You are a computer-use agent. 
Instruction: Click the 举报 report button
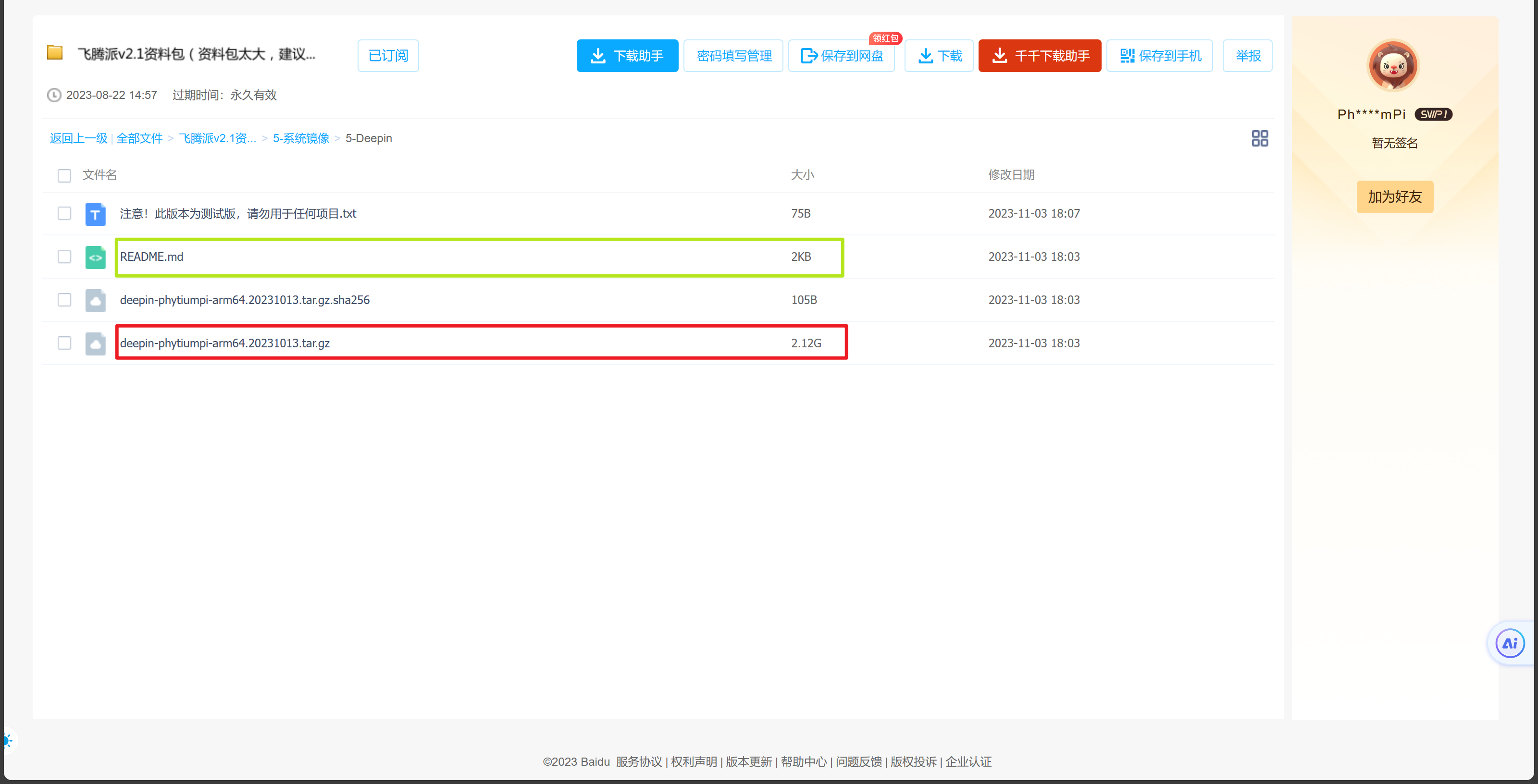pyautogui.click(x=1247, y=56)
